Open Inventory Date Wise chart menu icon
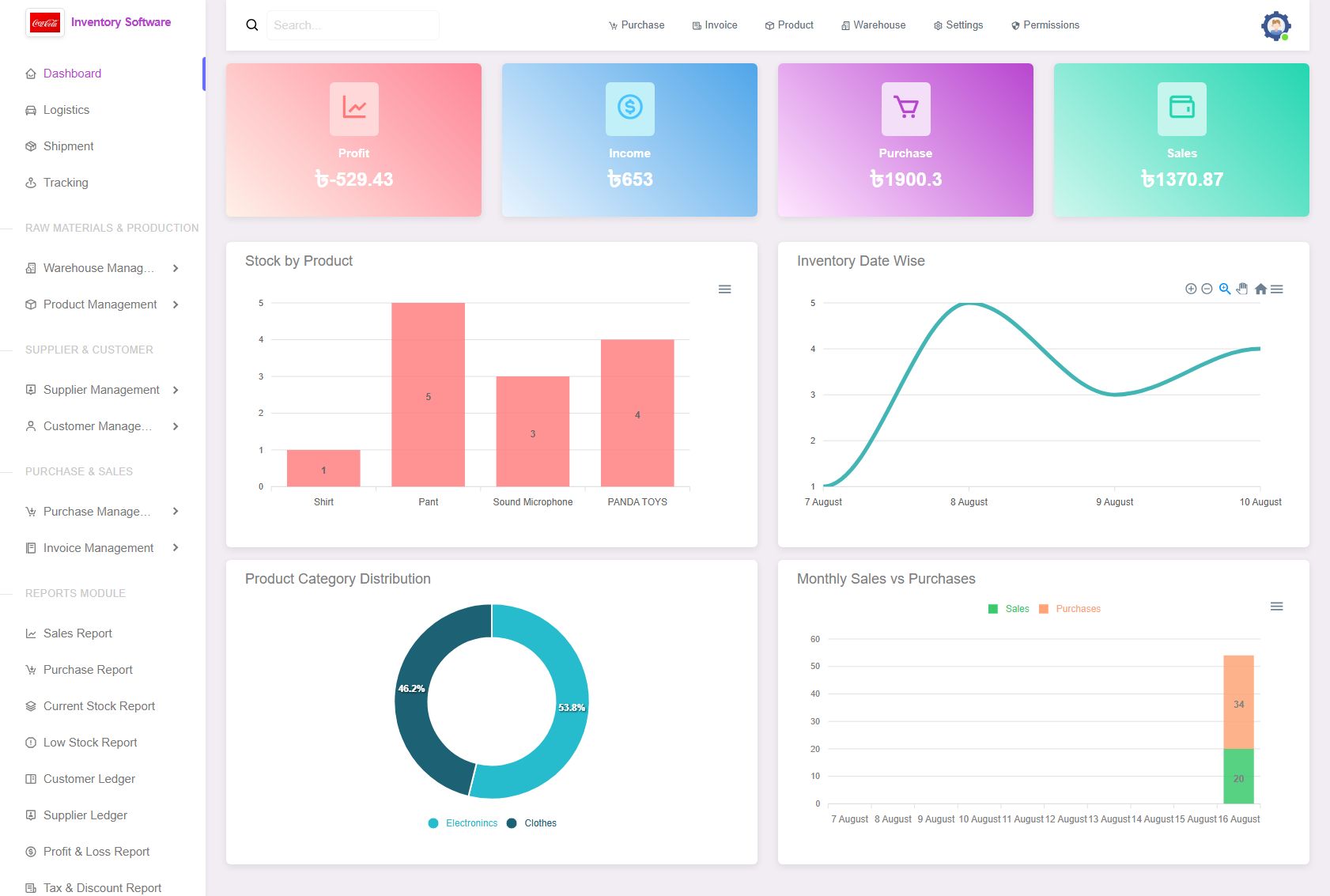 click(1277, 289)
